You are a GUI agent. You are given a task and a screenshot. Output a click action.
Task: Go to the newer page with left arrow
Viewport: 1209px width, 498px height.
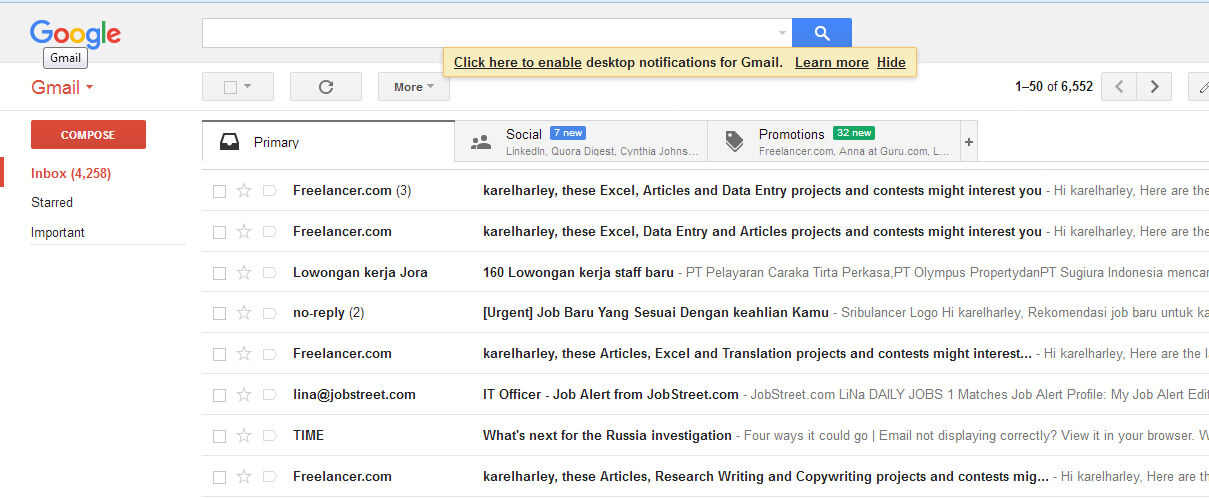coord(1119,87)
